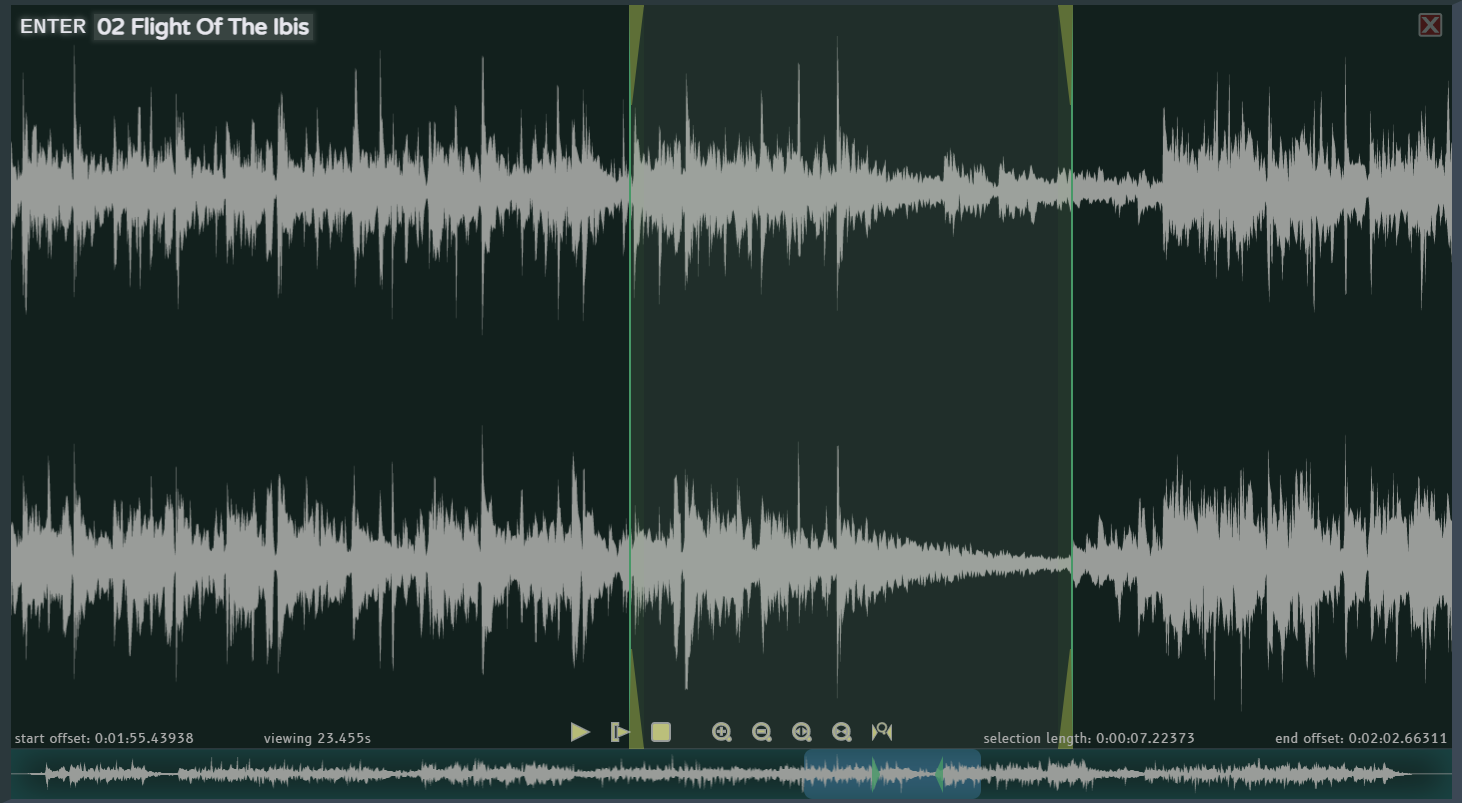The image size is (1462, 803).
Task: Zoom out of the waveform
Action: 762,732
